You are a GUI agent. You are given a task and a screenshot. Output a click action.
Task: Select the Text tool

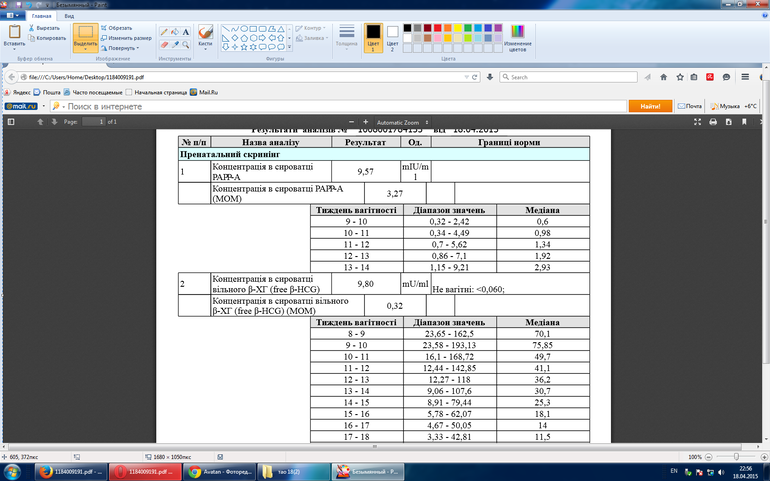[x=187, y=32]
